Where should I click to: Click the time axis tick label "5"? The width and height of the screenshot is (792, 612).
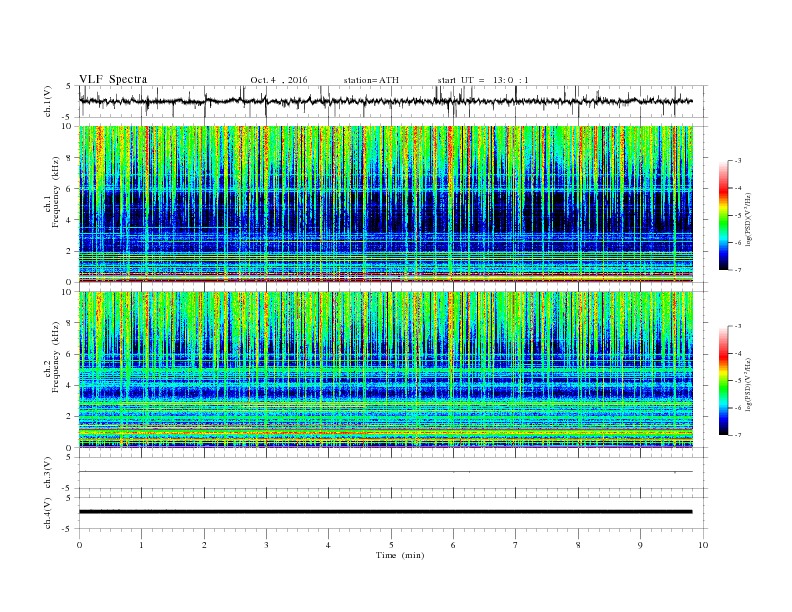(391, 545)
